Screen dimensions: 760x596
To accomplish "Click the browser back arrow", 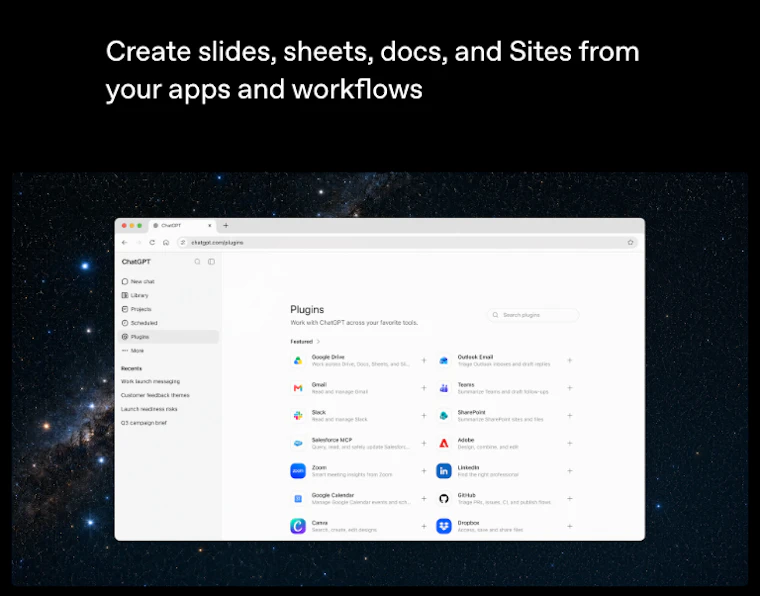I will click(x=125, y=242).
